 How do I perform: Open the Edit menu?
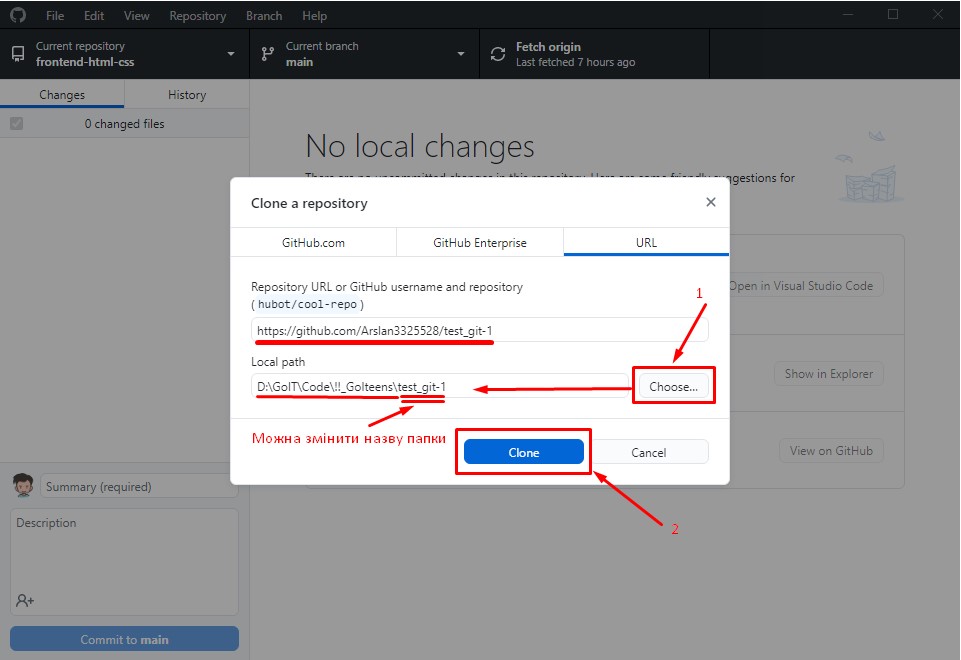click(x=94, y=15)
